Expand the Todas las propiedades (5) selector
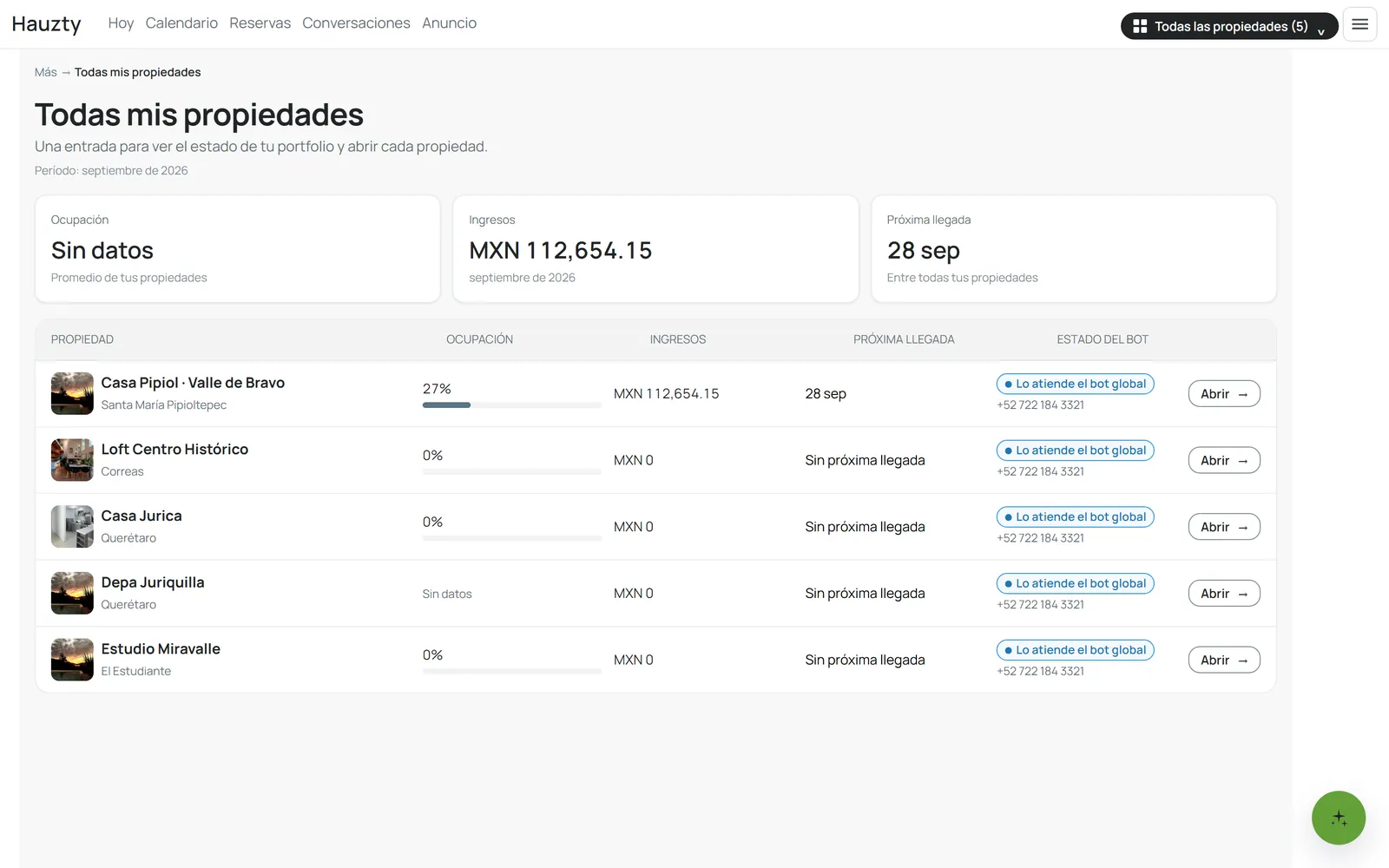 click(1229, 26)
